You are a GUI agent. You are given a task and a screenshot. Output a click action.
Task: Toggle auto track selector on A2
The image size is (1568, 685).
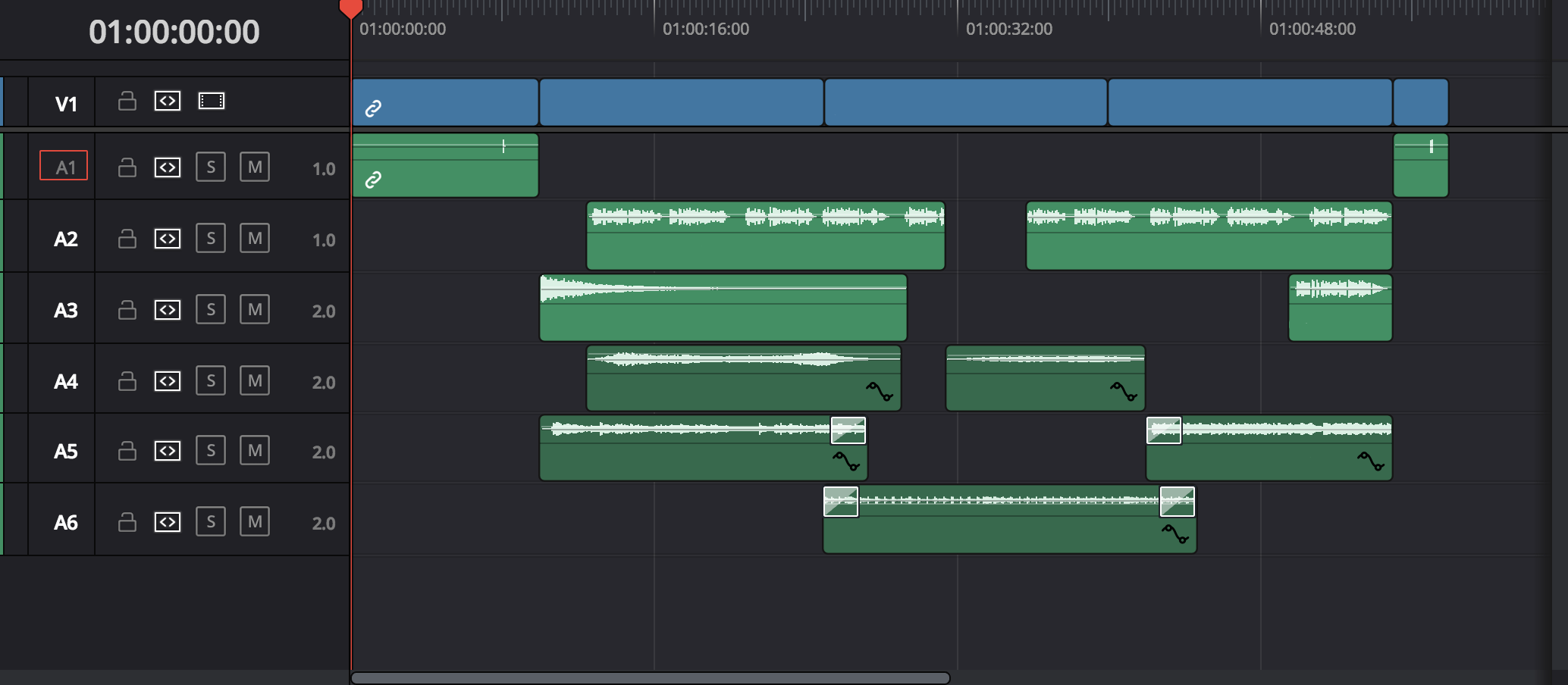(x=168, y=239)
